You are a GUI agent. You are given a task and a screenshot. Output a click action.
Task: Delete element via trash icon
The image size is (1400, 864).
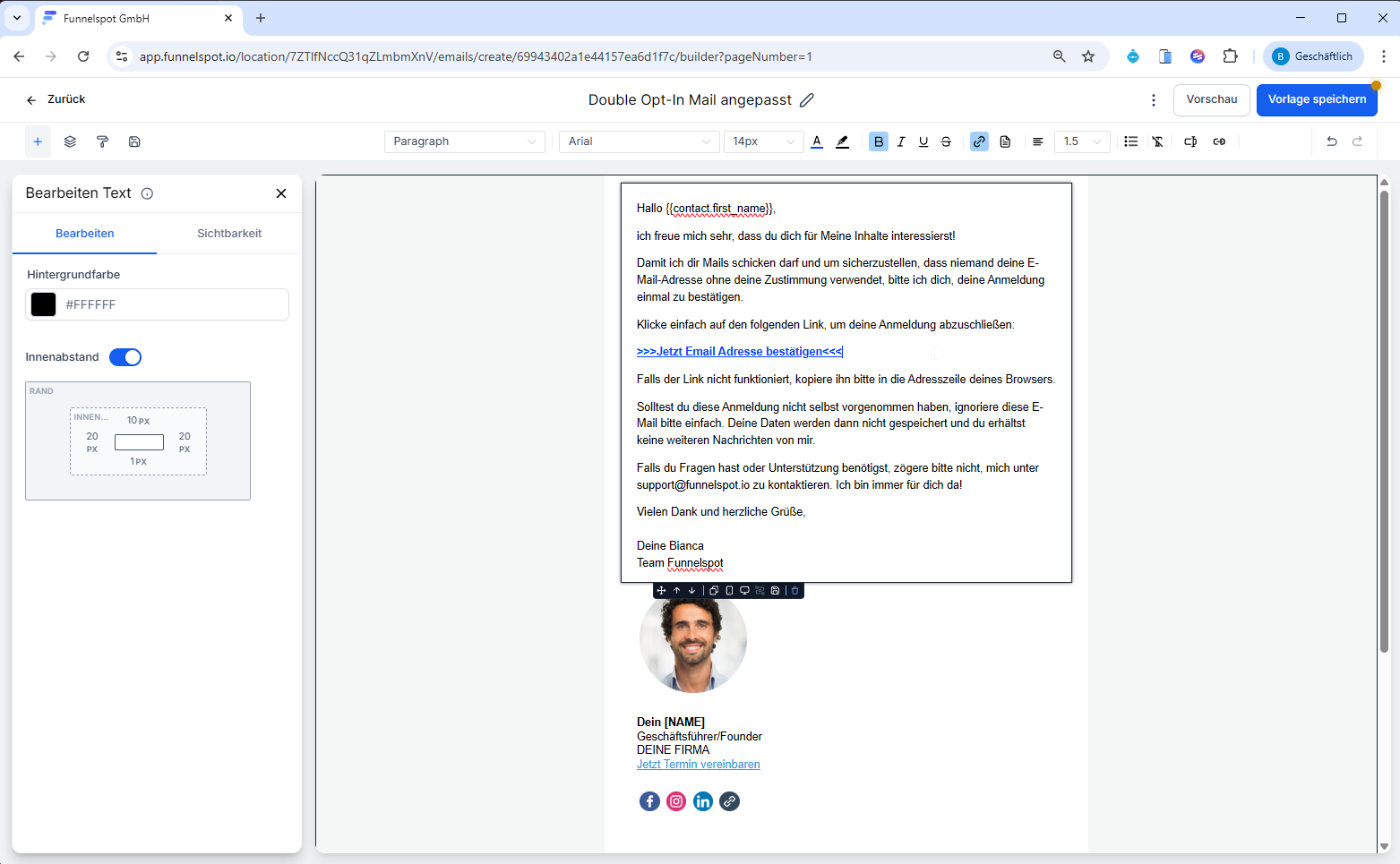coord(794,591)
